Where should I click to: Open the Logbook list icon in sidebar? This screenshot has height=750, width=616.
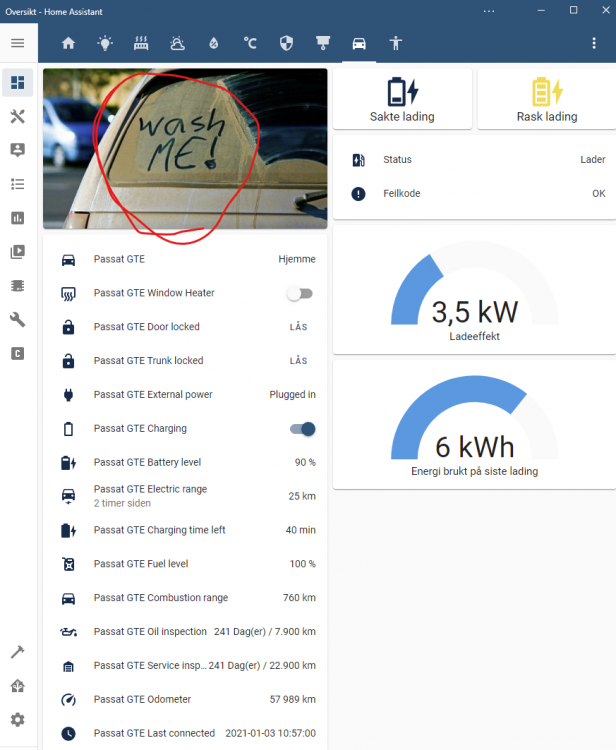(18, 184)
